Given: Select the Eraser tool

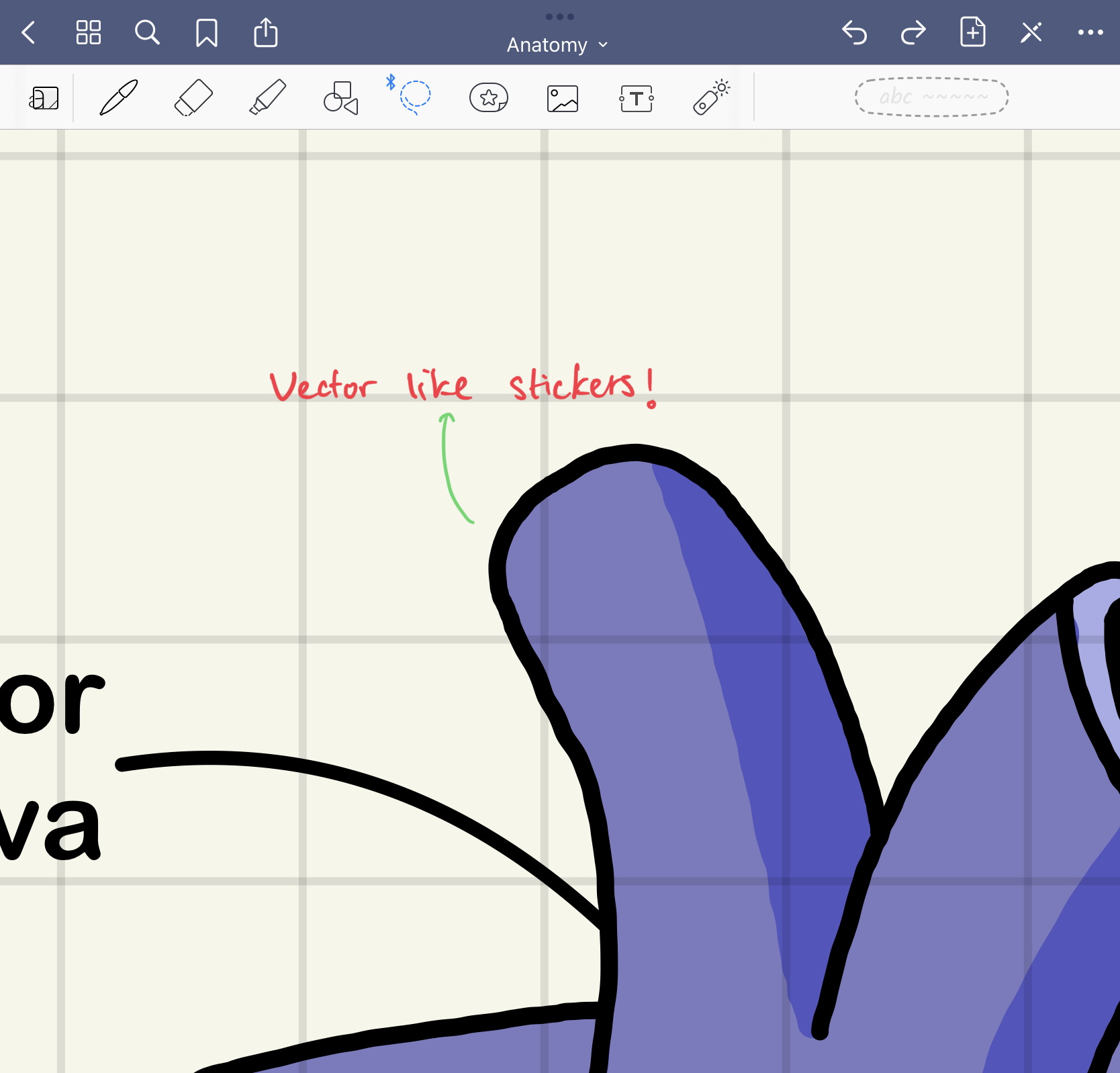Looking at the screenshot, I should click(193, 98).
